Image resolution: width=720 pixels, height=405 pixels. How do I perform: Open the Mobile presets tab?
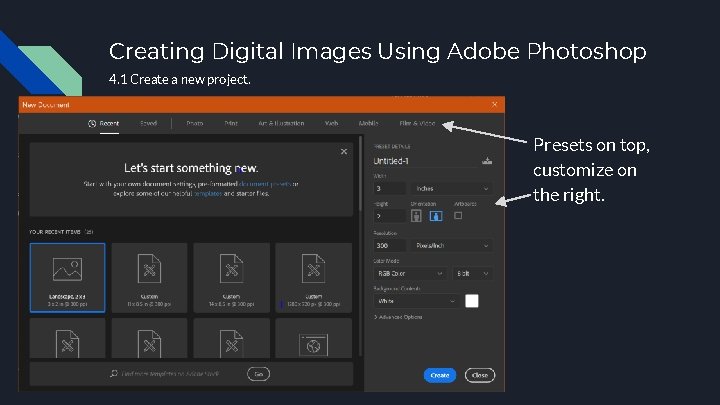click(x=368, y=123)
